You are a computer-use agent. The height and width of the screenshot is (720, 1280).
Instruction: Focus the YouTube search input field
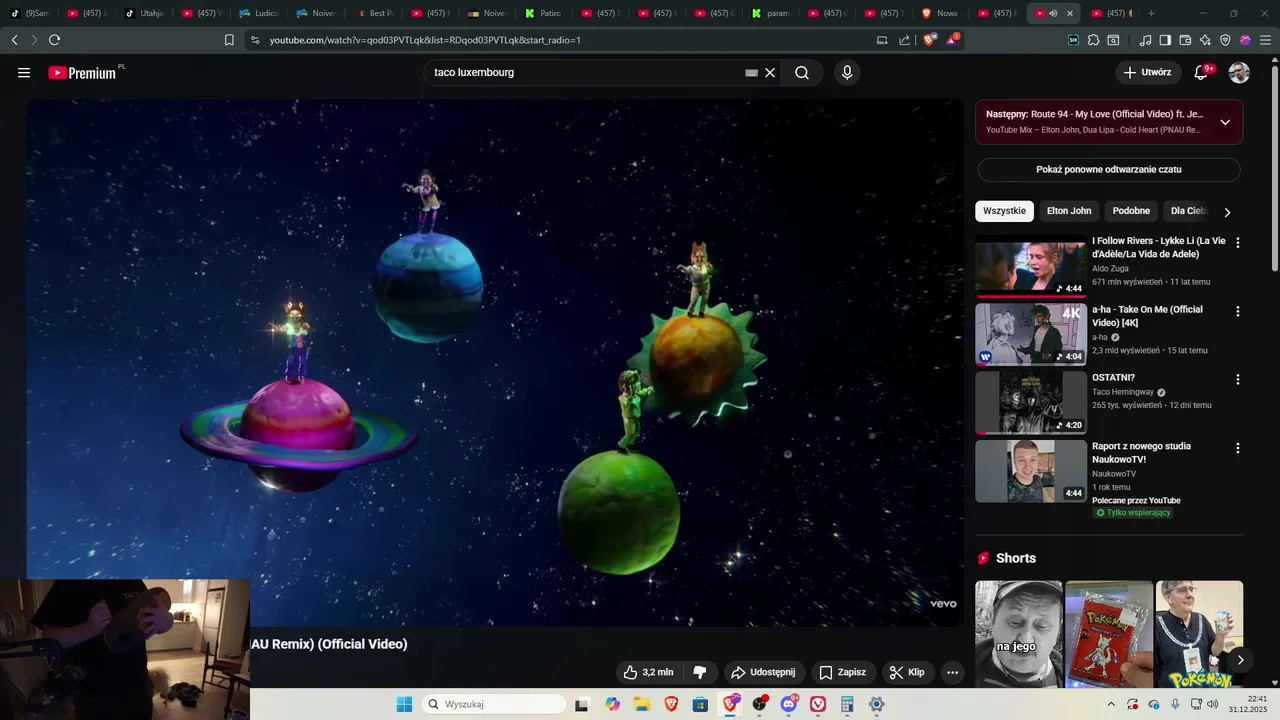(585, 73)
